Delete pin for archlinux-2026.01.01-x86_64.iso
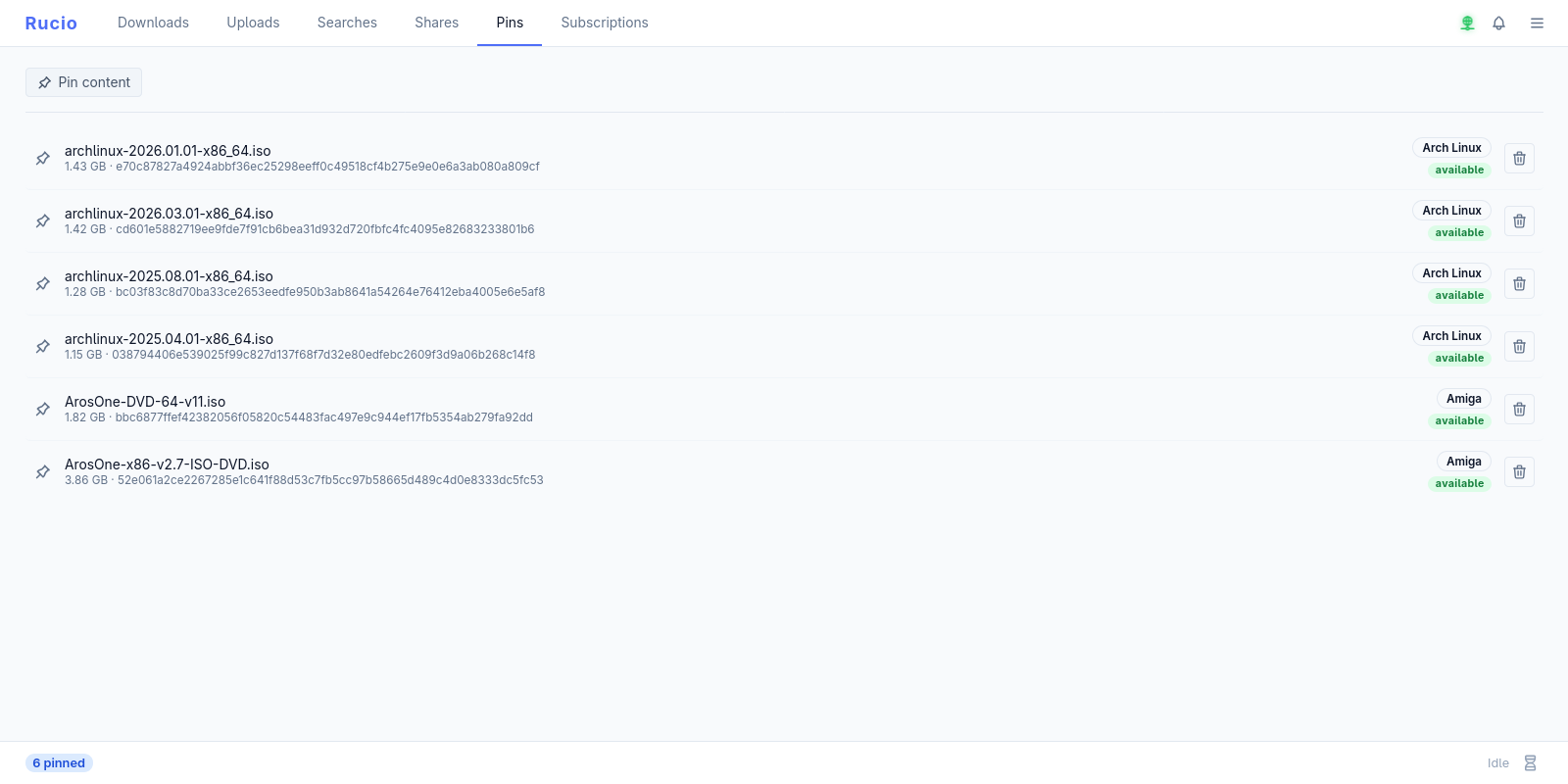This screenshot has height=784, width=1568. pos(1519,159)
